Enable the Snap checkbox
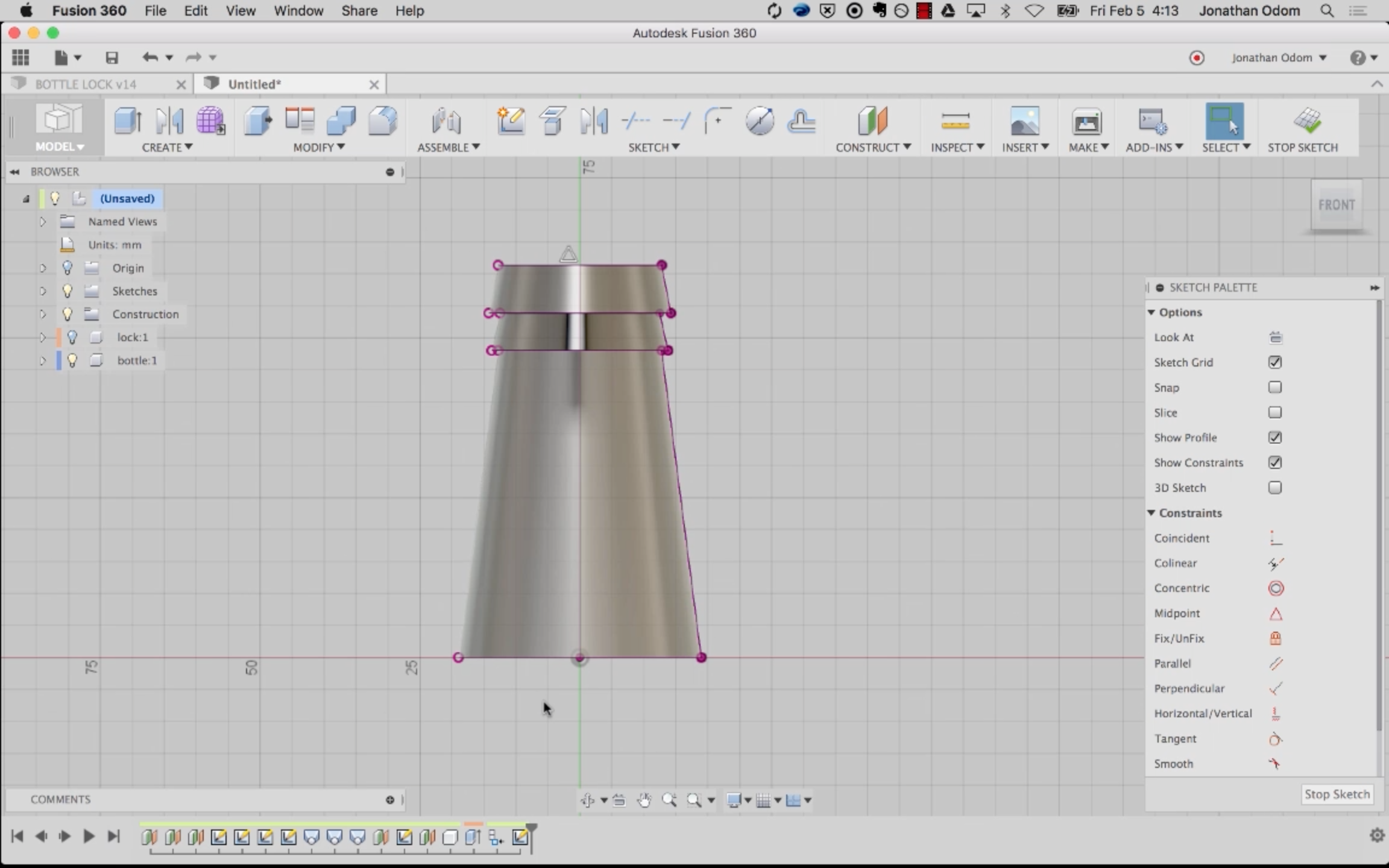The height and width of the screenshot is (868, 1389). pyautogui.click(x=1274, y=388)
